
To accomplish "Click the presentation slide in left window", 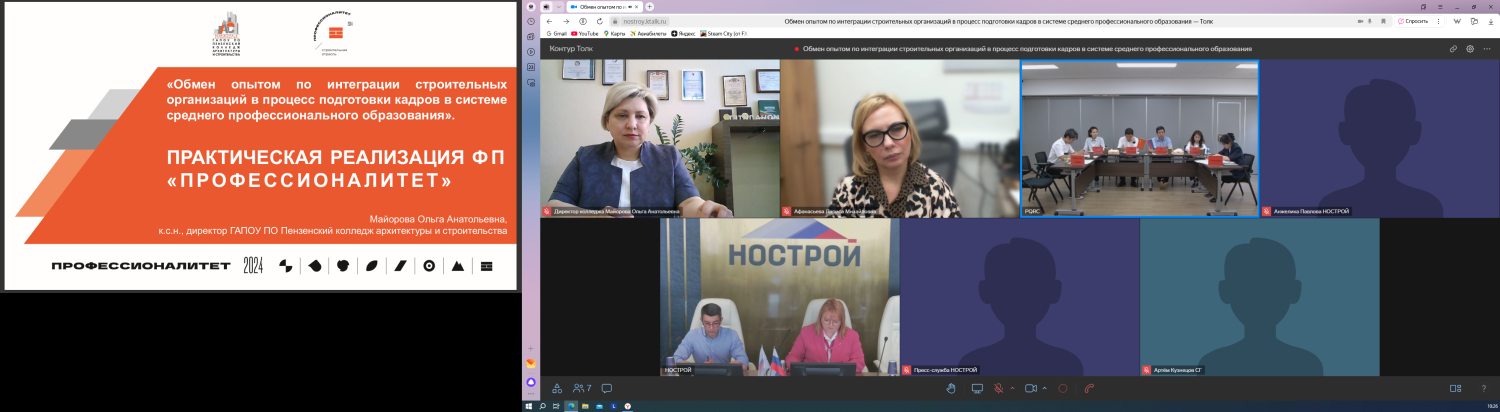I will point(260,146).
